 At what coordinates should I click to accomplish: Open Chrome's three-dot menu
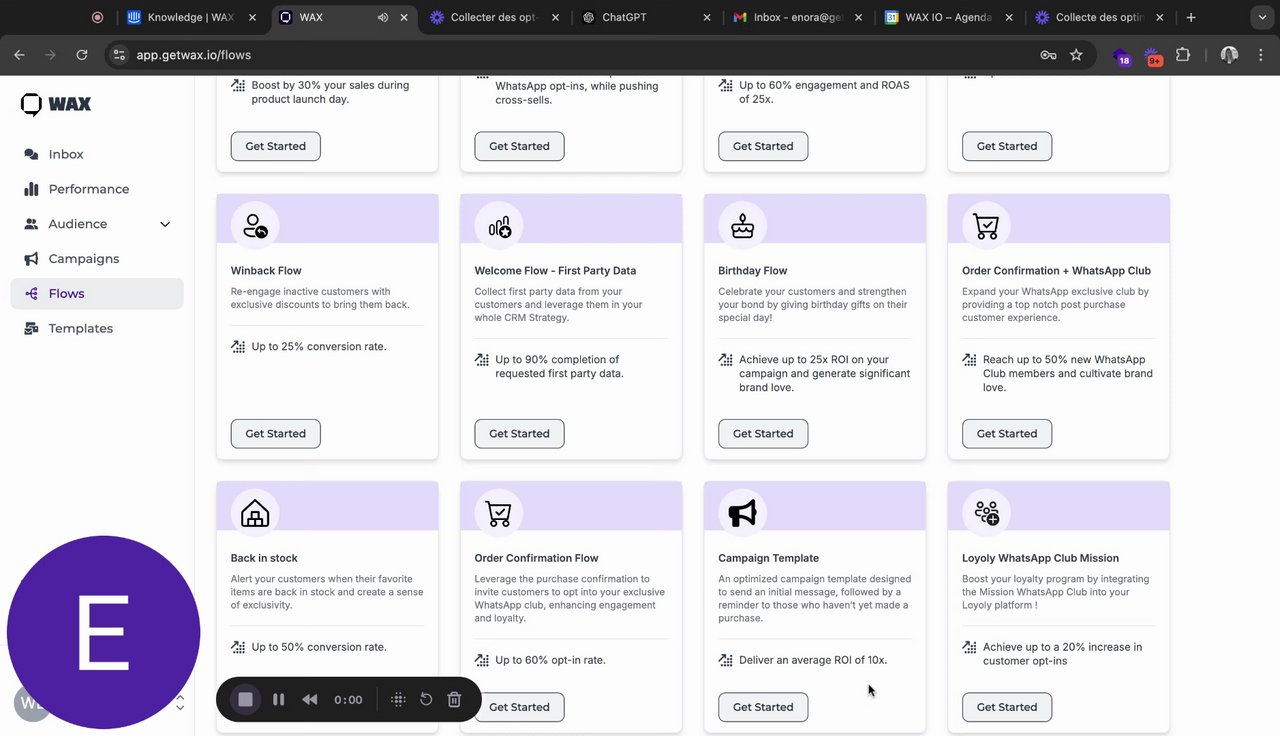[x=1260, y=55]
